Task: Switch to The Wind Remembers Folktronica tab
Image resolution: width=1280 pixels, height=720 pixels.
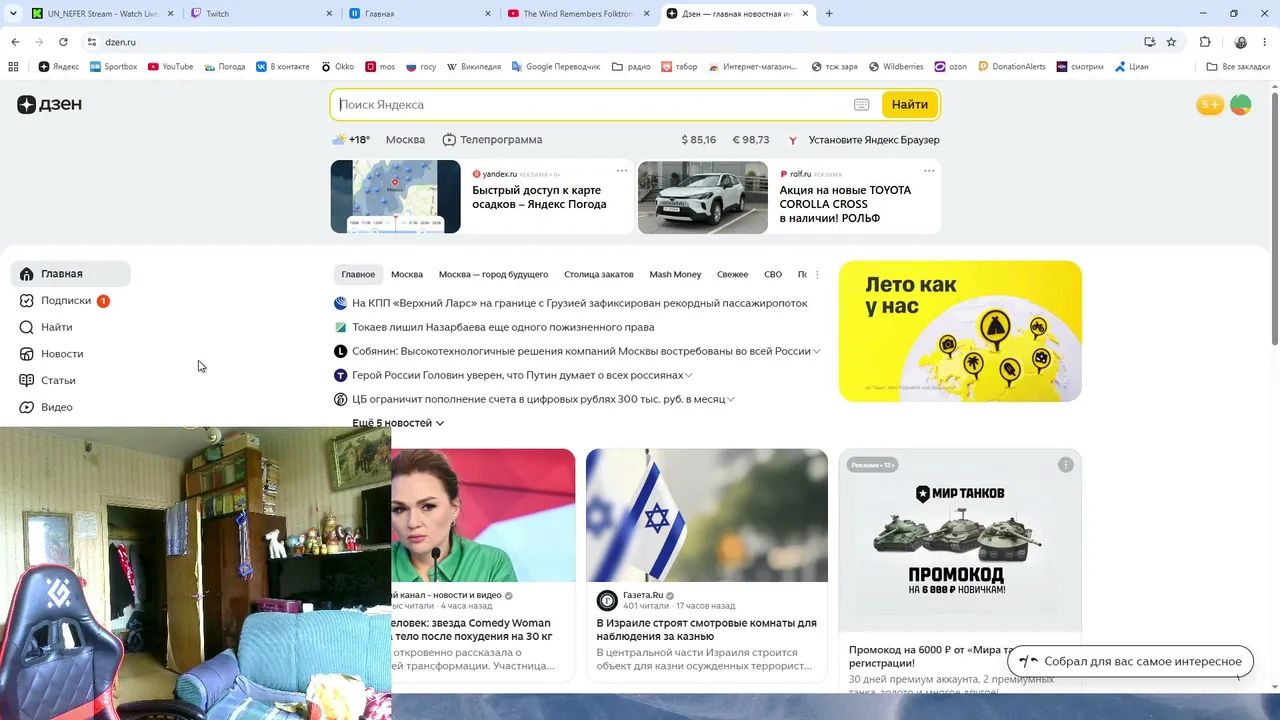Action: (x=579, y=14)
